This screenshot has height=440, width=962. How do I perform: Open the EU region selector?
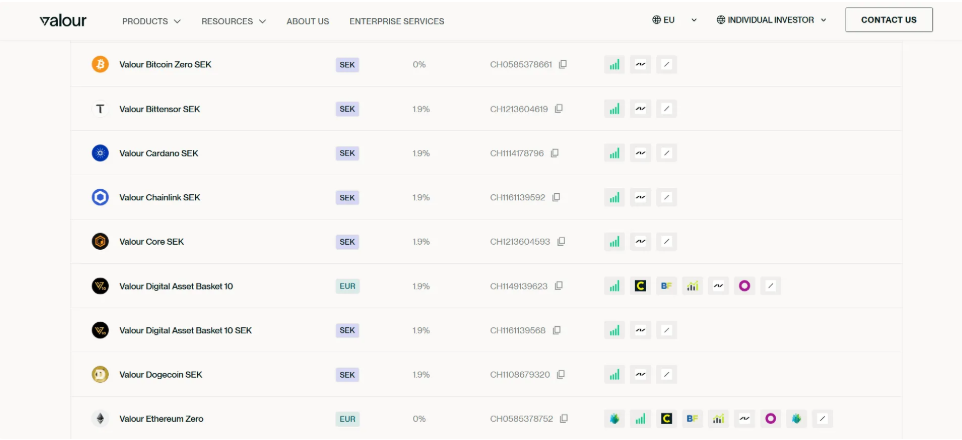click(x=674, y=20)
